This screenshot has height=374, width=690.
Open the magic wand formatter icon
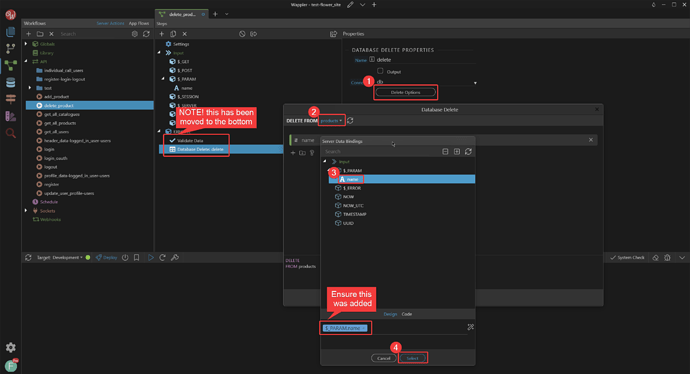470,327
